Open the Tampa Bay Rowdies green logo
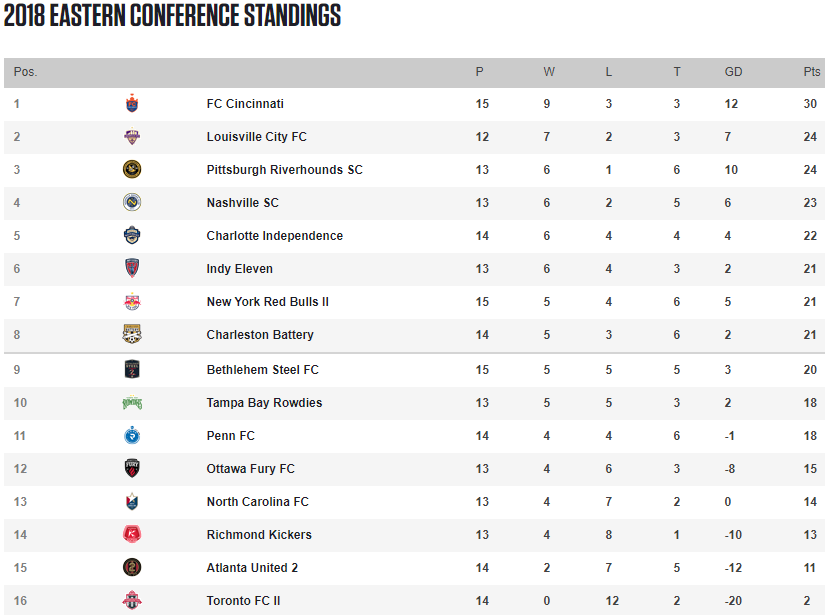Viewport: 825px width, 615px height. [x=132, y=403]
